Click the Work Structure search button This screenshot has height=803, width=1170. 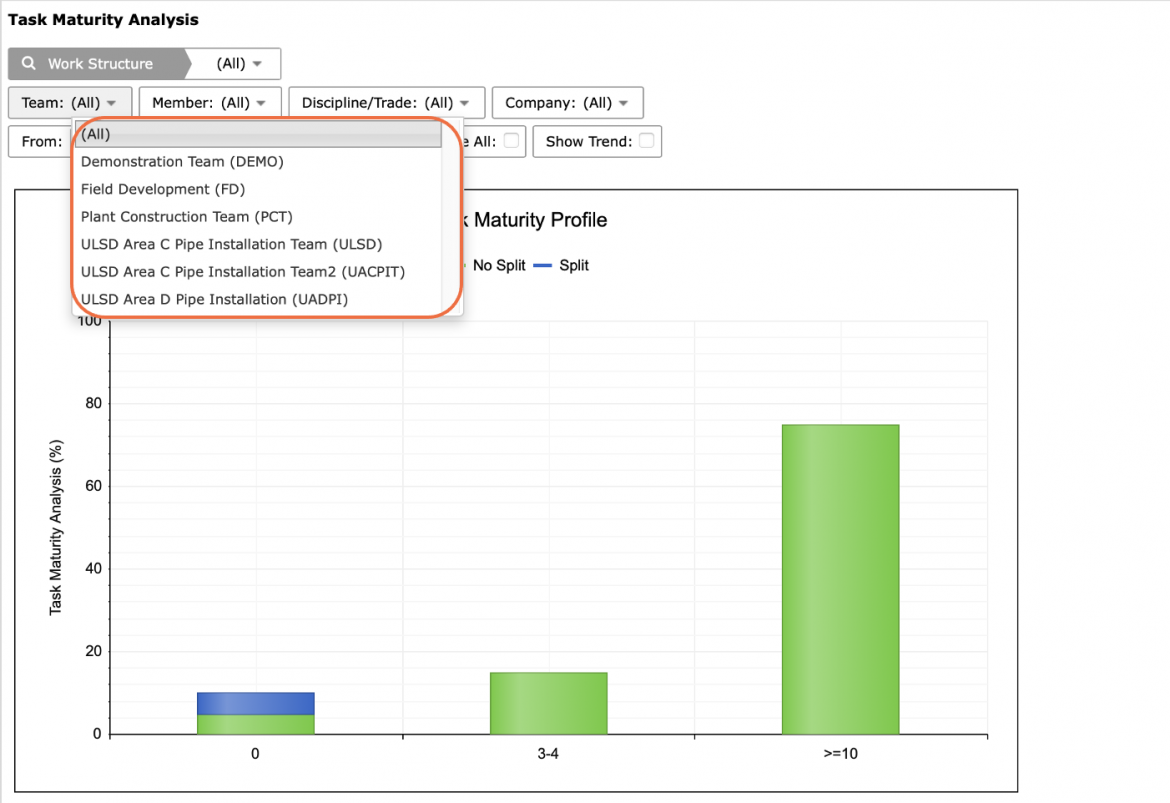coord(99,63)
